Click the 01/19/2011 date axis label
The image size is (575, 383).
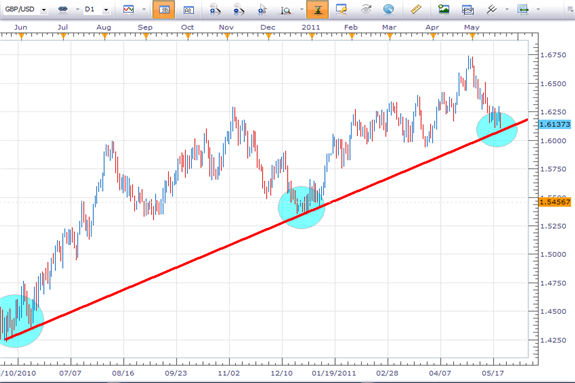[x=334, y=373]
